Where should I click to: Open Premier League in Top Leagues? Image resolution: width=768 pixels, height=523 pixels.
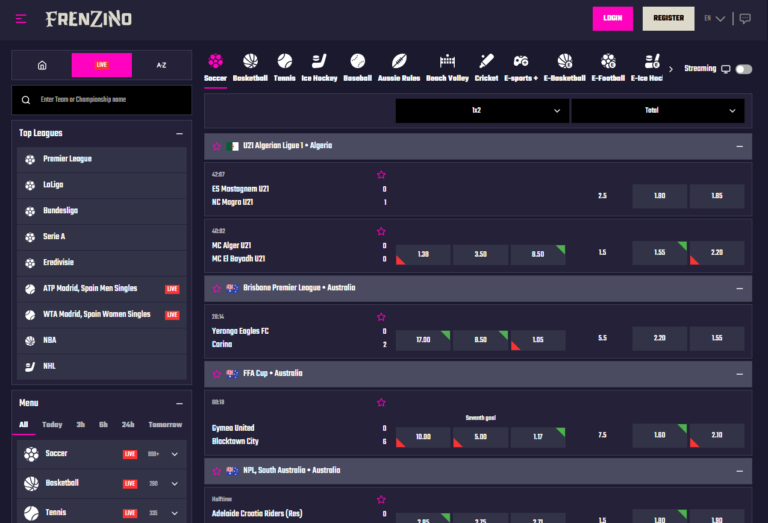coord(102,159)
